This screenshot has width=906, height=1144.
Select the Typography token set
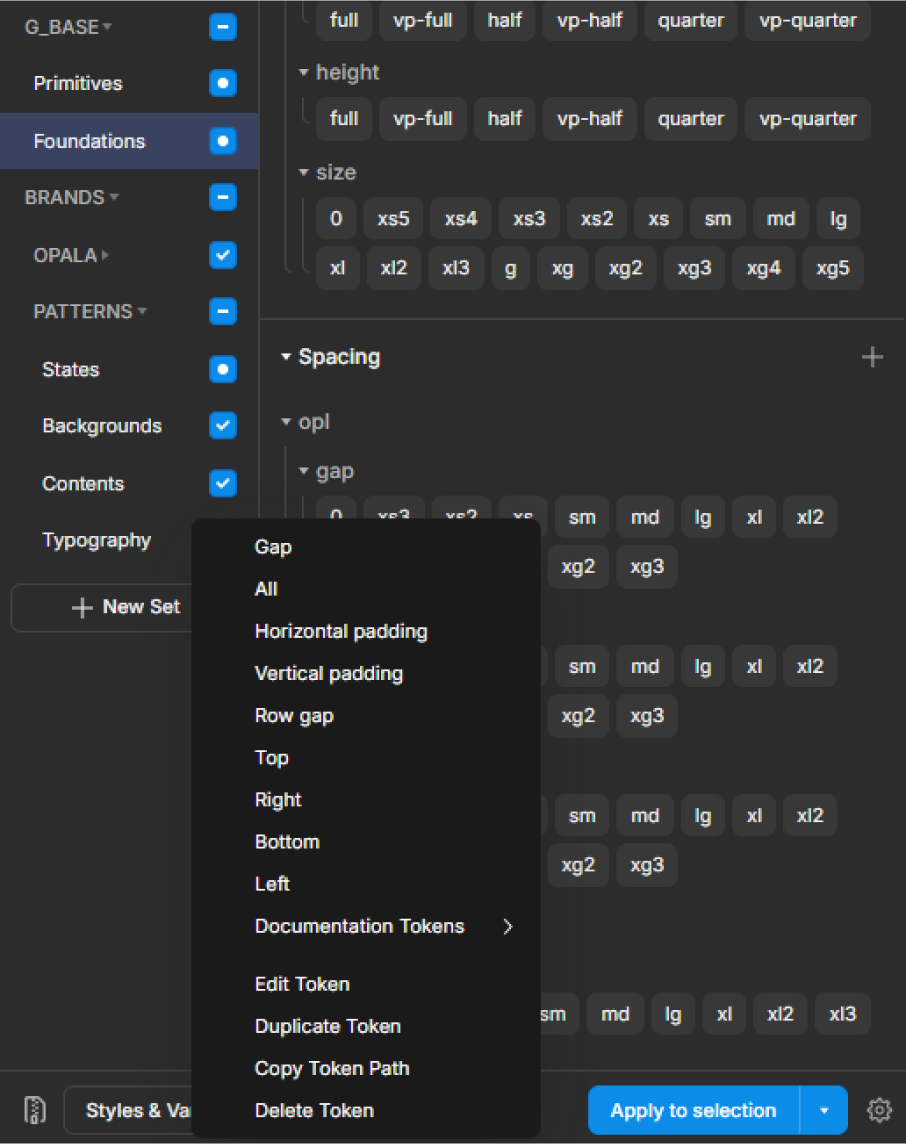[96, 541]
